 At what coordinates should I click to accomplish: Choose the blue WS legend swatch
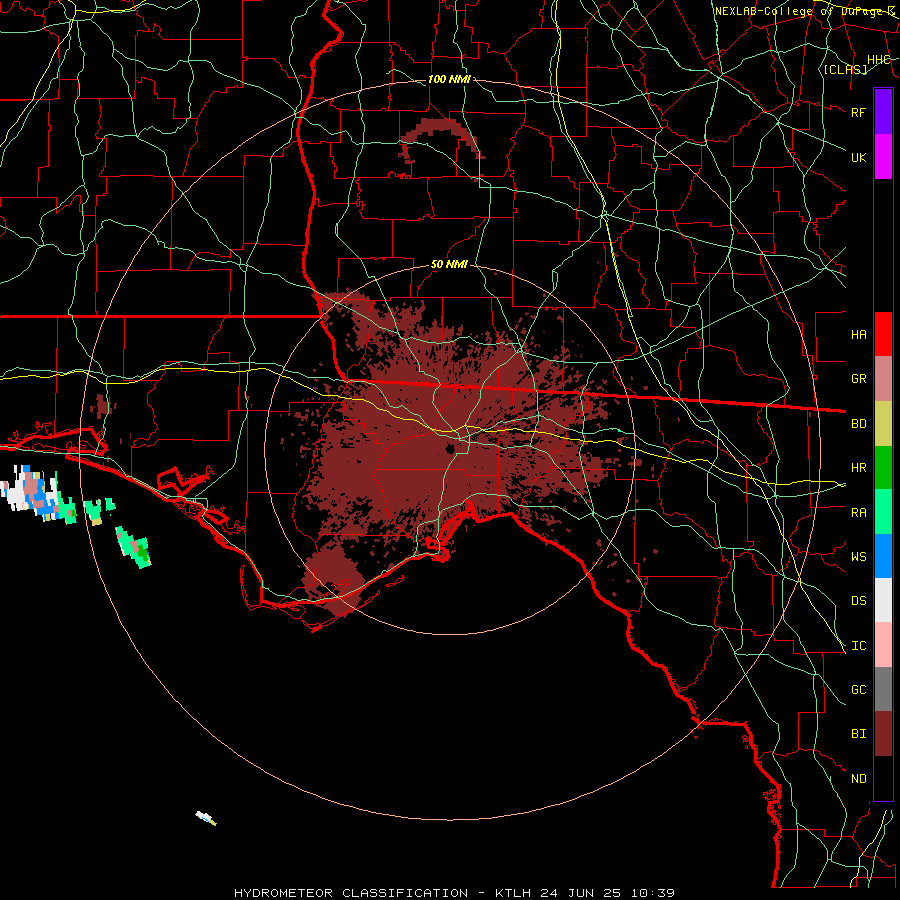[883, 556]
